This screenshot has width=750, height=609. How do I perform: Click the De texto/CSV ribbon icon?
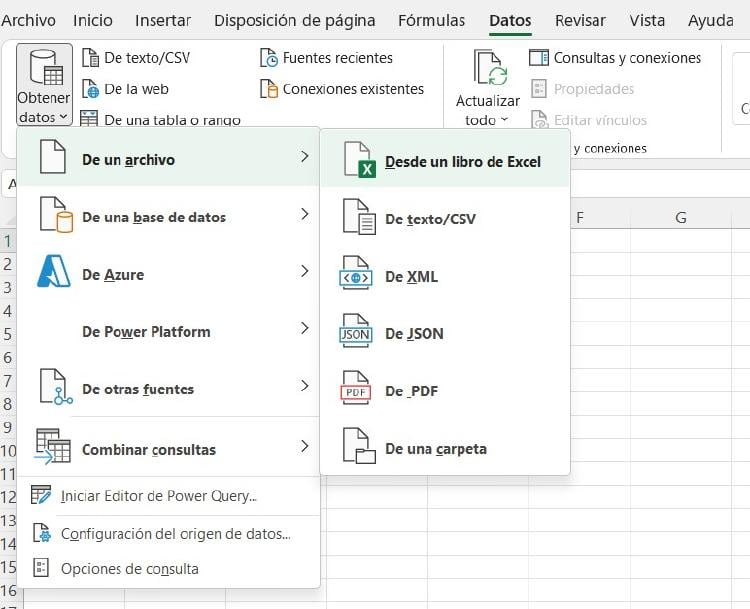tap(90, 58)
